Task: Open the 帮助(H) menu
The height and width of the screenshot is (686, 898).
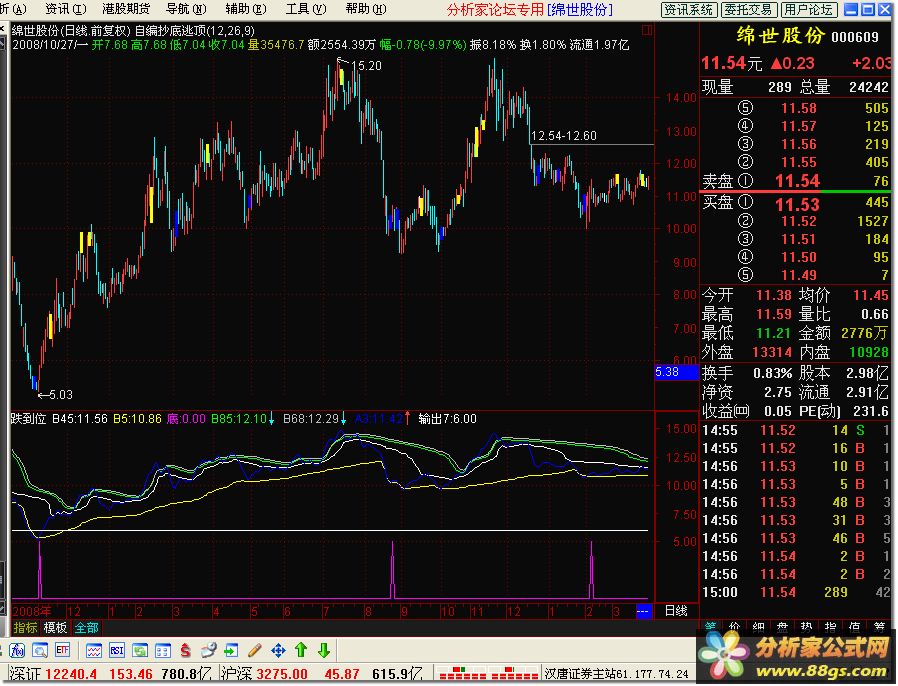Action: [366, 9]
